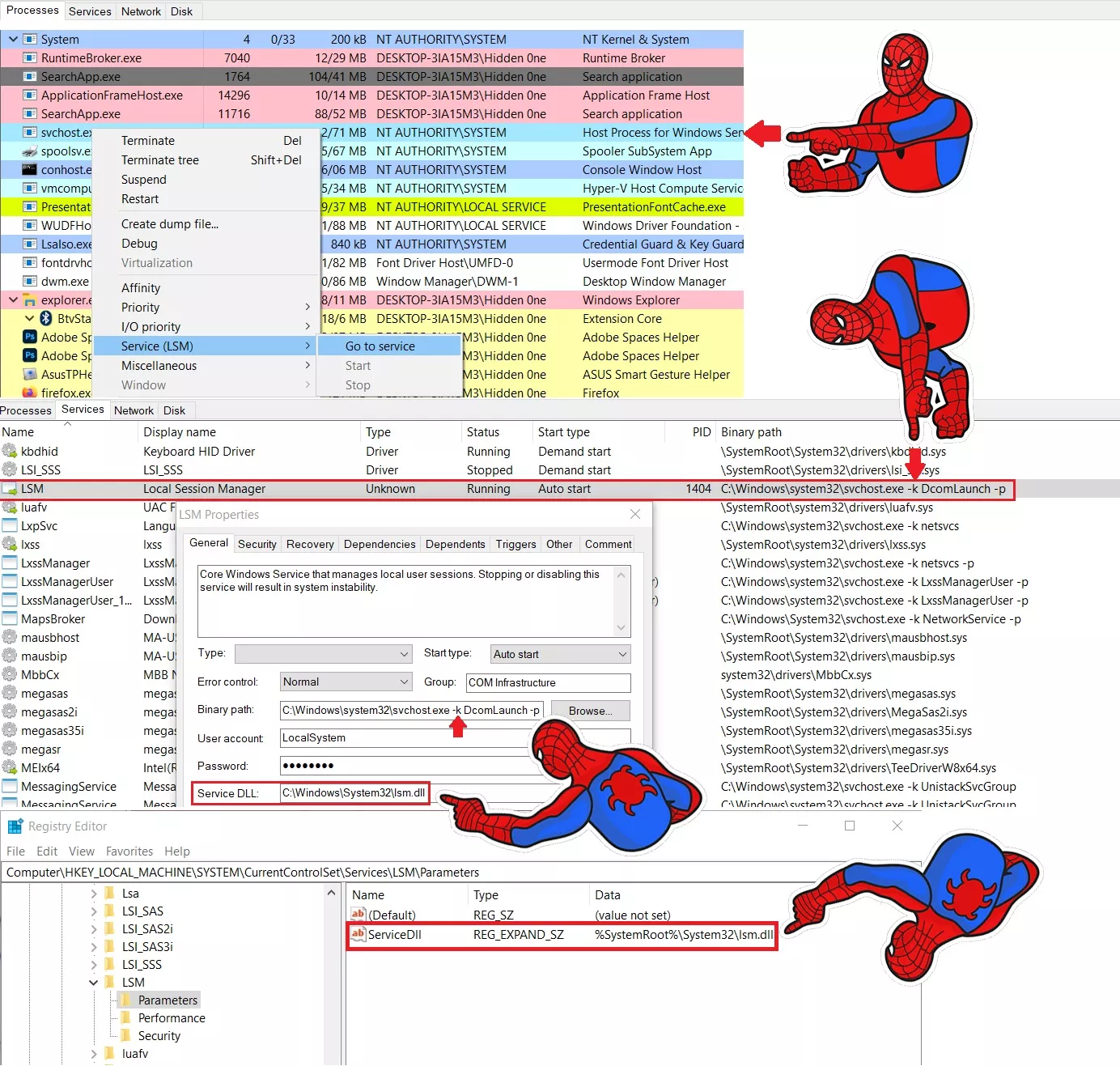This screenshot has height=1066, width=1120.
Task: Select the Performance subkey folder icon
Action: 126,1017
